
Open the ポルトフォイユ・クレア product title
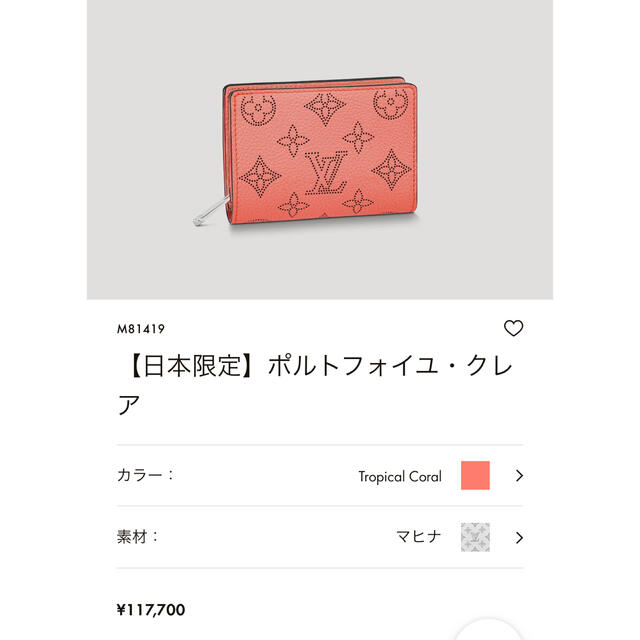click(314, 385)
